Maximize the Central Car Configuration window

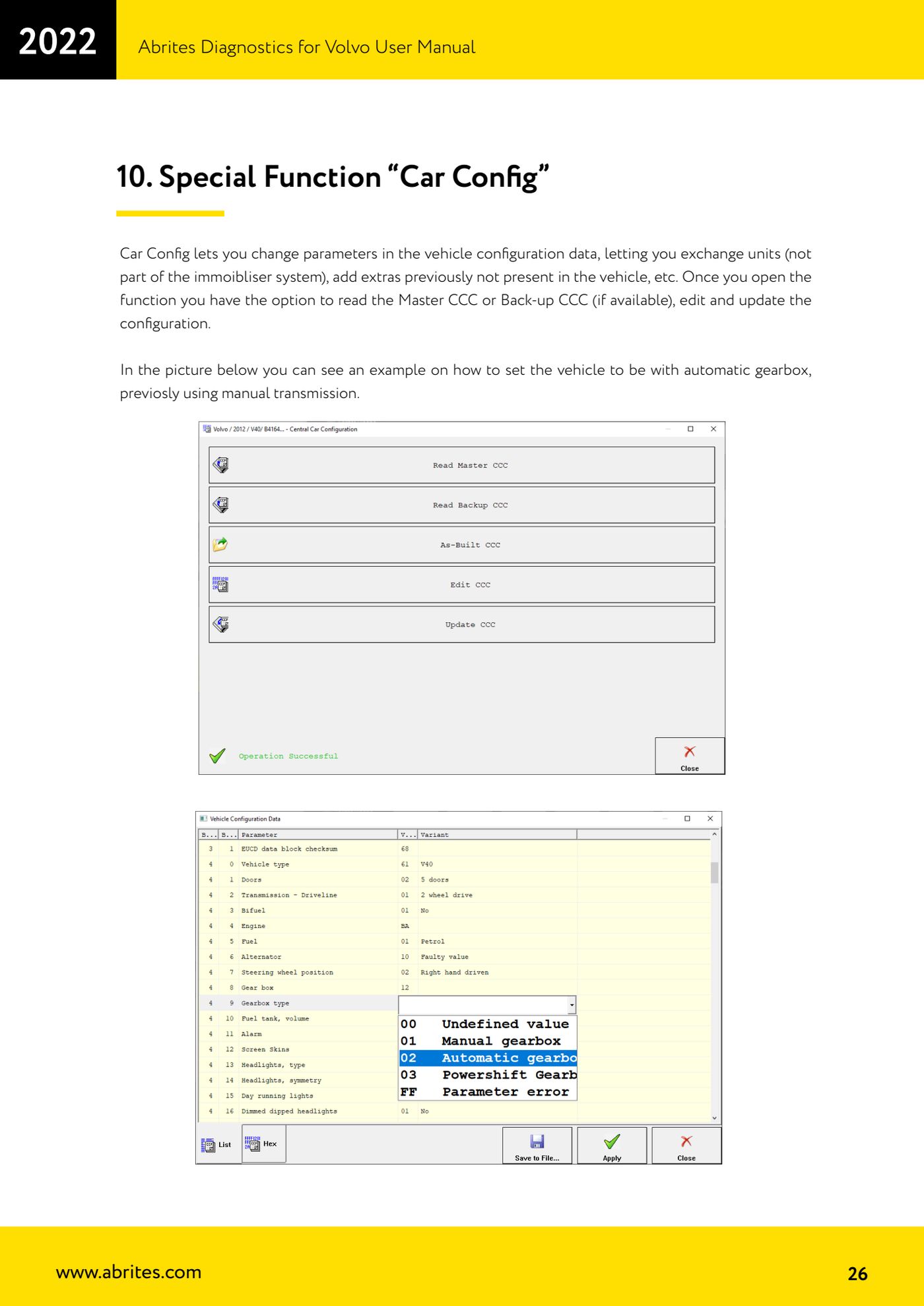click(690, 429)
